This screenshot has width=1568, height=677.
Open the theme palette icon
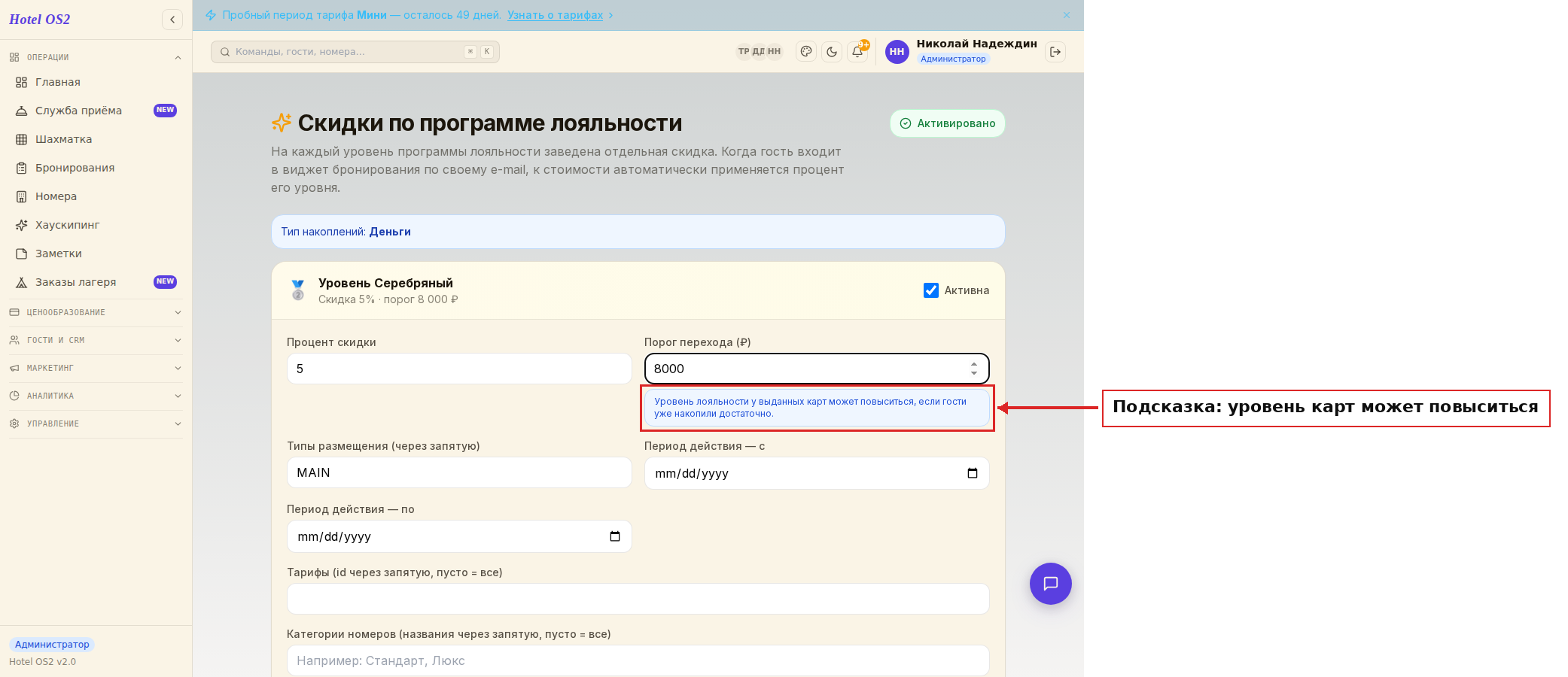pos(806,52)
